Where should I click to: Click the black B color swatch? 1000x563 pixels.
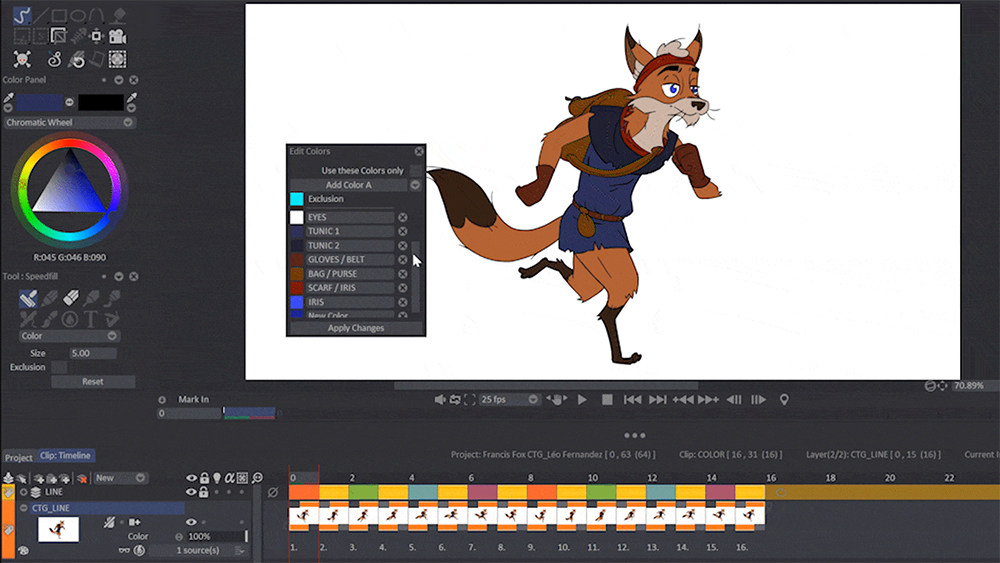[101, 102]
